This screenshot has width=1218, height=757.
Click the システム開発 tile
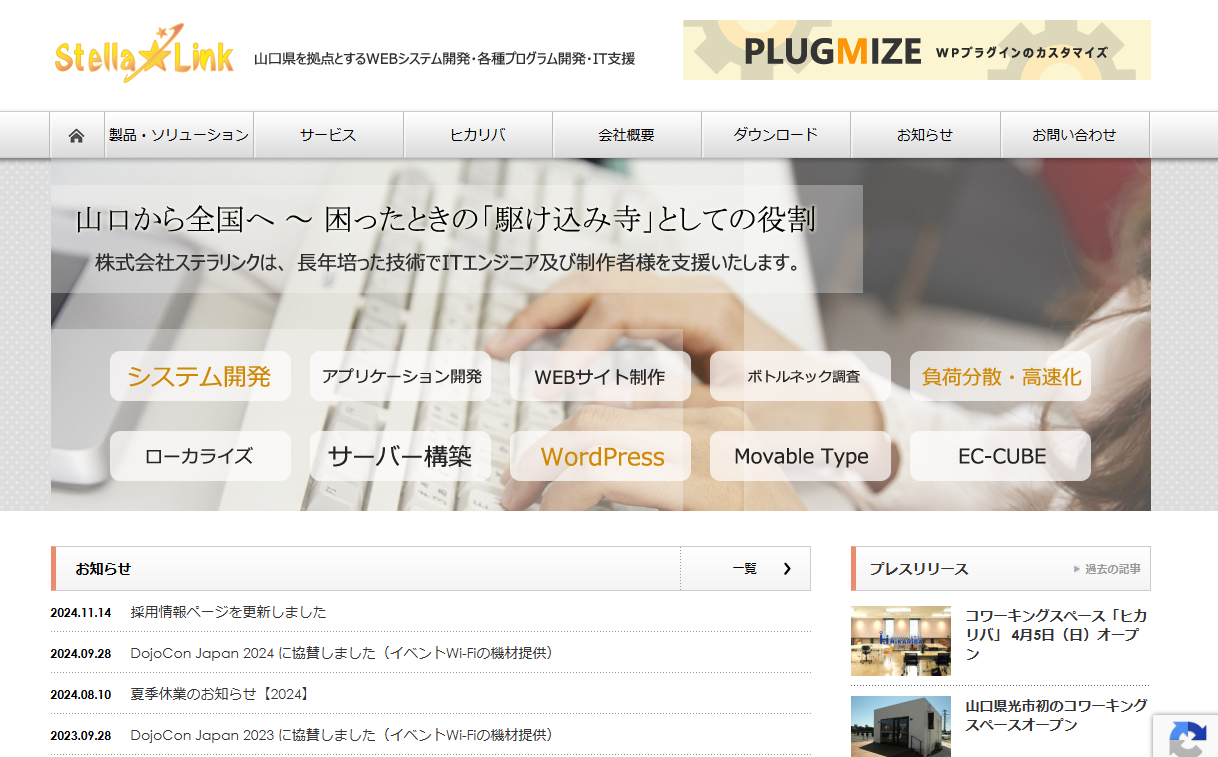coord(200,376)
